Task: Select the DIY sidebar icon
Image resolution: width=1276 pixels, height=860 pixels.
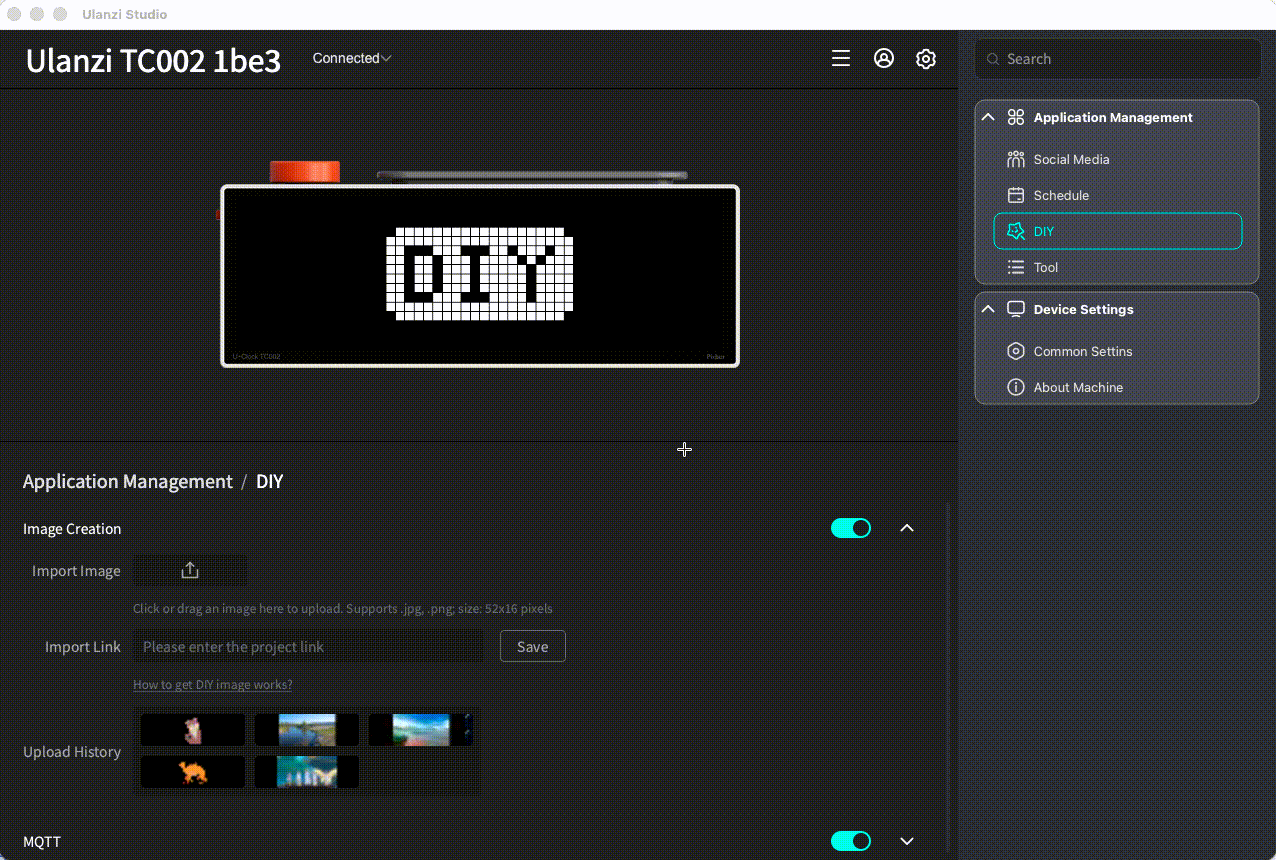Action: click(x=1016, y=231)
